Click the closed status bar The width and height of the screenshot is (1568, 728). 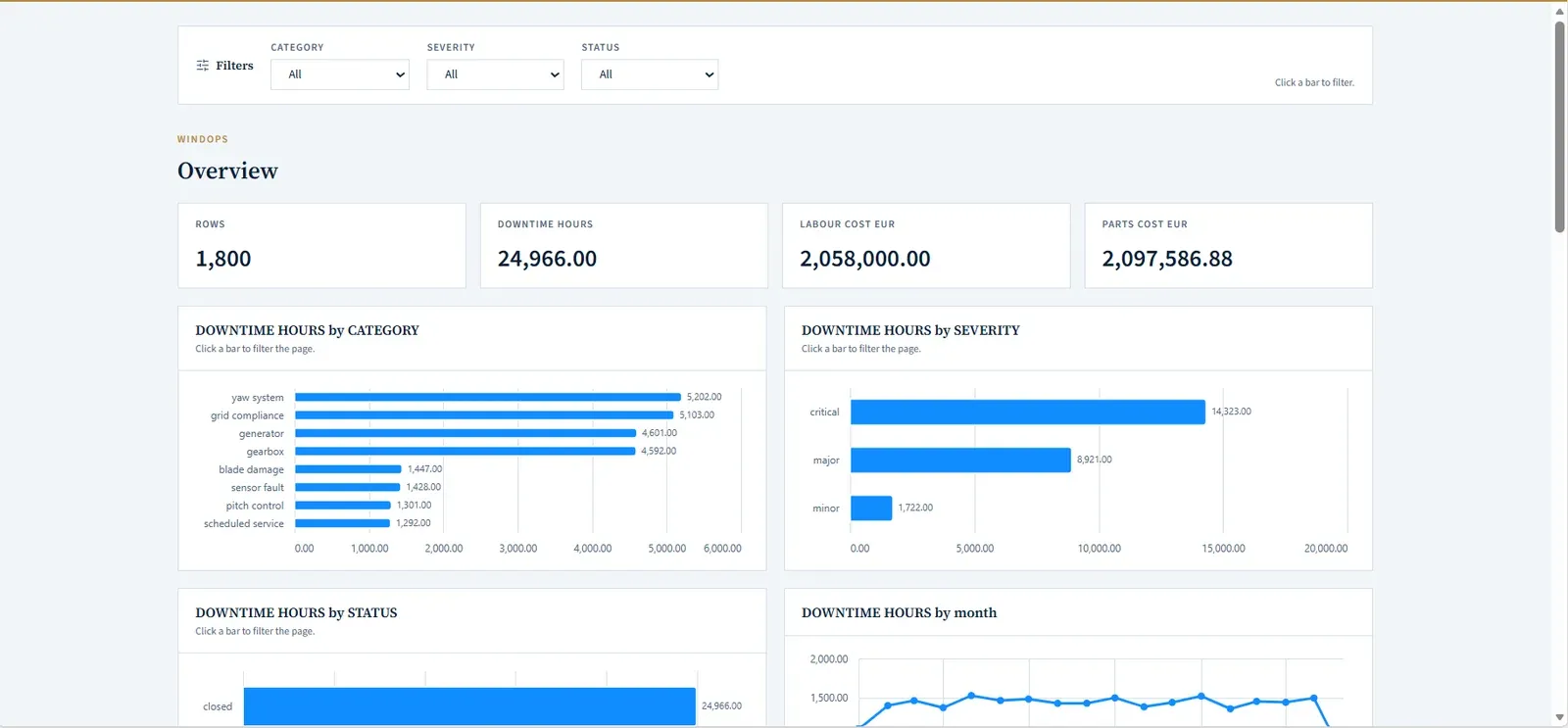pyautogui.click(x=469, y=706)
